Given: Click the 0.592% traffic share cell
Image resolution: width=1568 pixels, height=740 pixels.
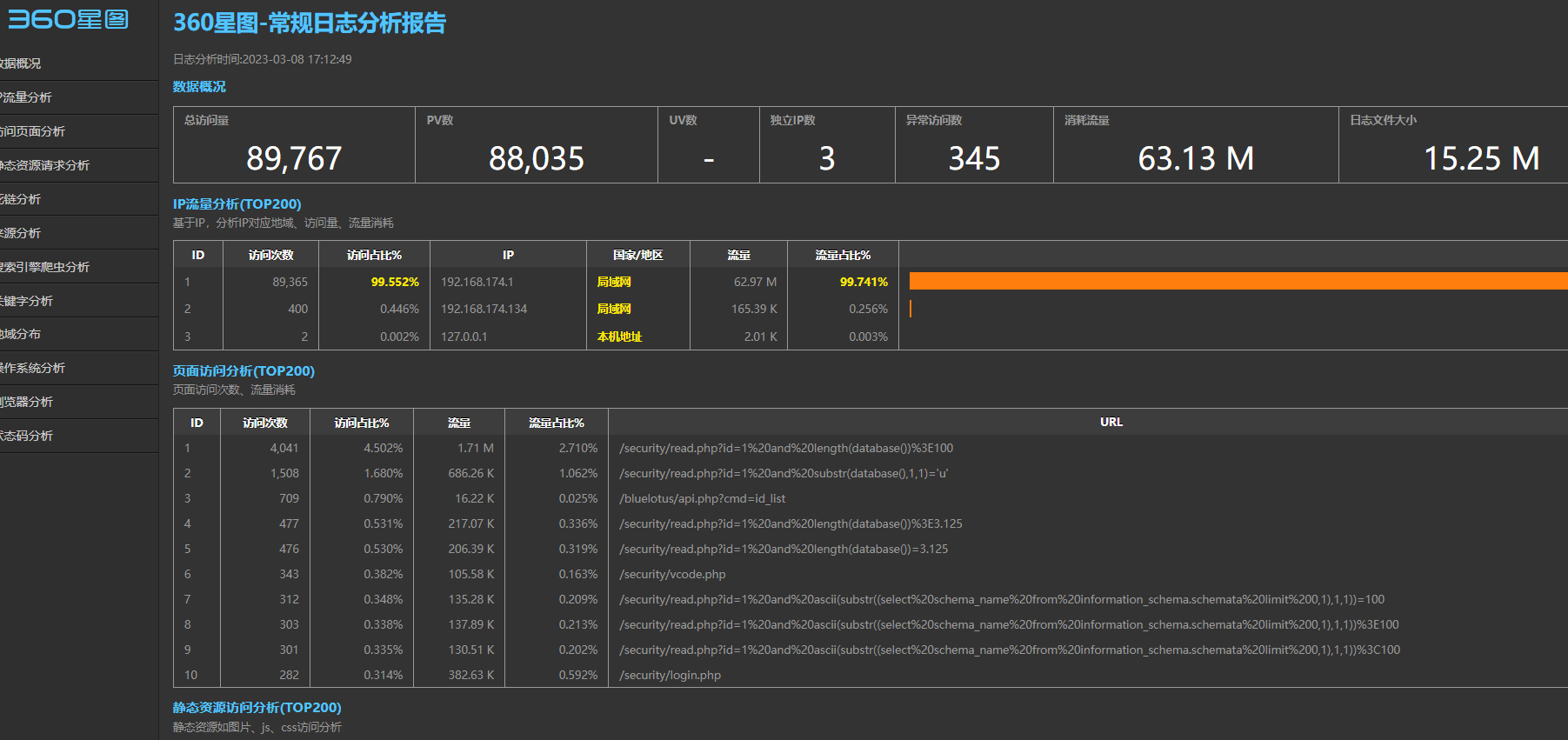Looking at the screenshot, I should pos(578,675).
